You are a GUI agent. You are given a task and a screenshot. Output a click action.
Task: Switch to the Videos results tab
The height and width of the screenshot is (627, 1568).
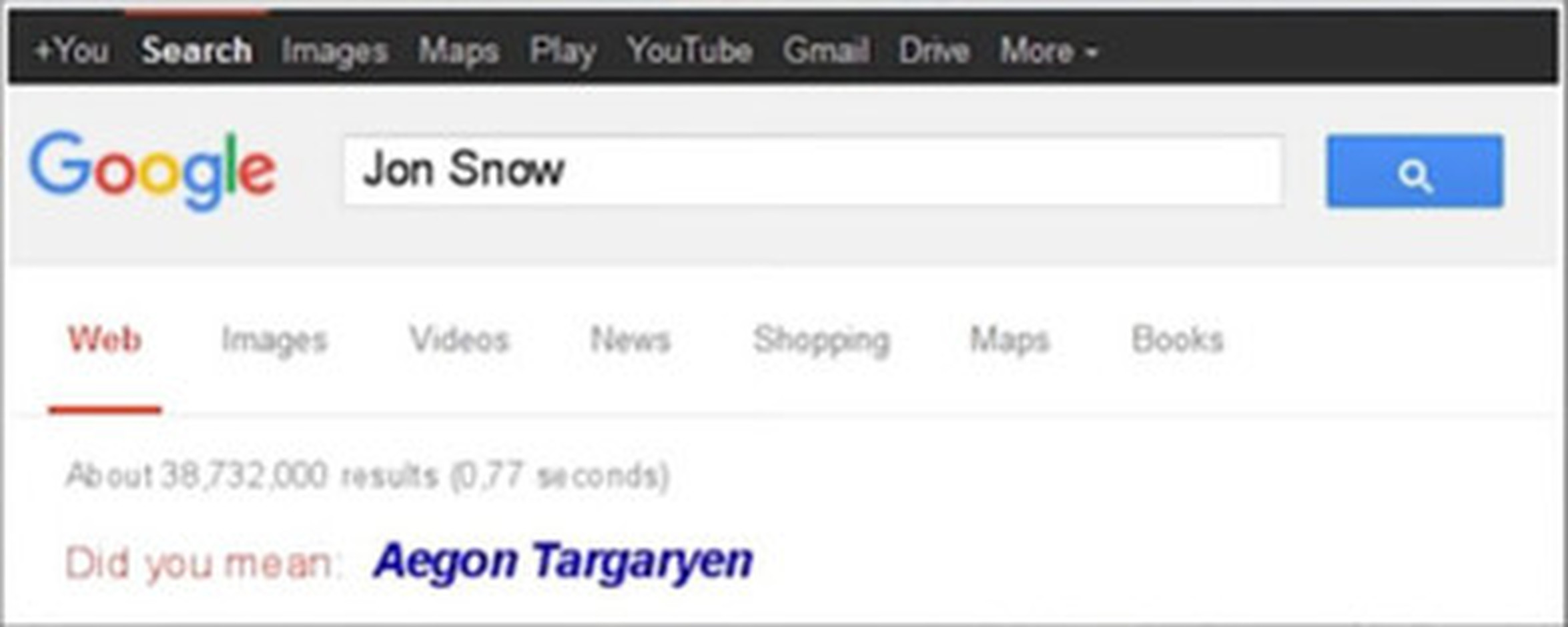click(x=459, y=339)
